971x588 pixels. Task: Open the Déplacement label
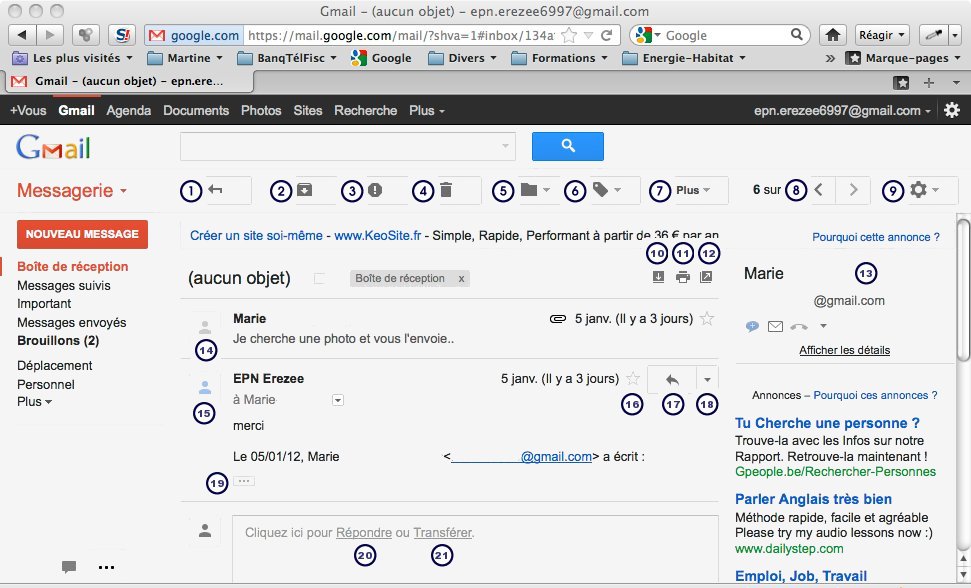pyautogui.click(x=54, y=365)
